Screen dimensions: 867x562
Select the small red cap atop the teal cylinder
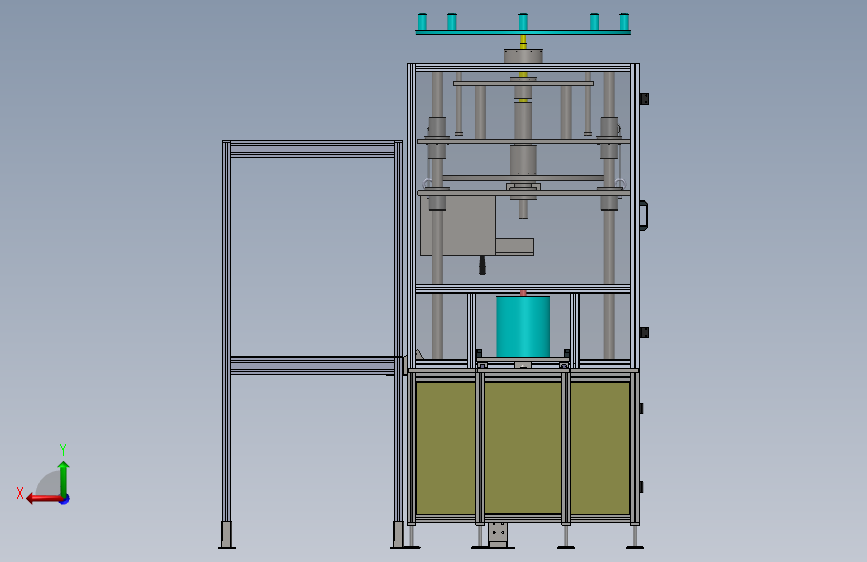coord(523,293)
